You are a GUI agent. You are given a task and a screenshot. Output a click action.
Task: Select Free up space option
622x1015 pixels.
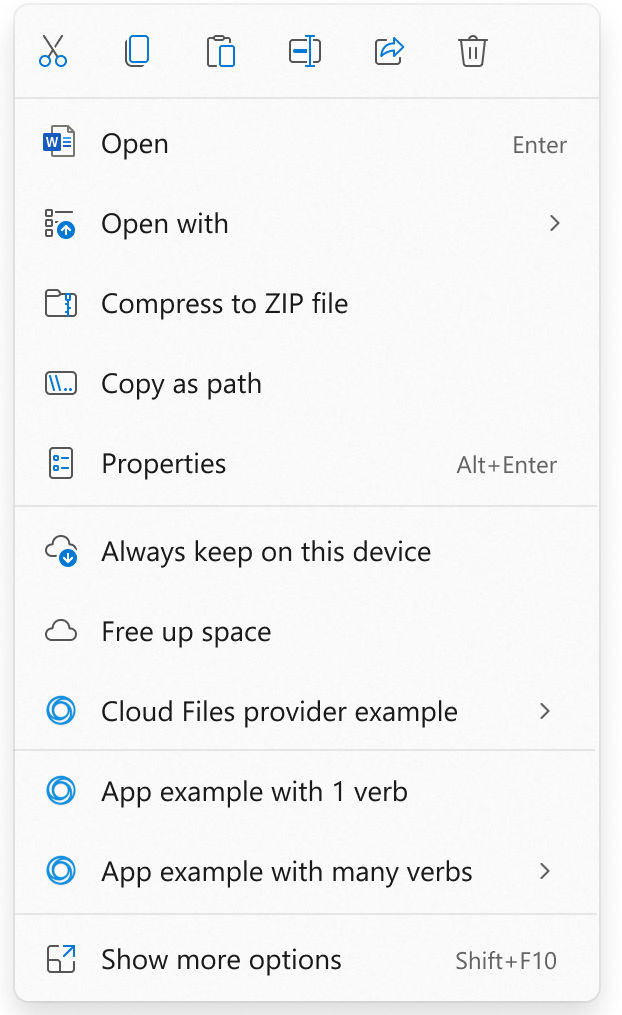click(x=186, y=632)
